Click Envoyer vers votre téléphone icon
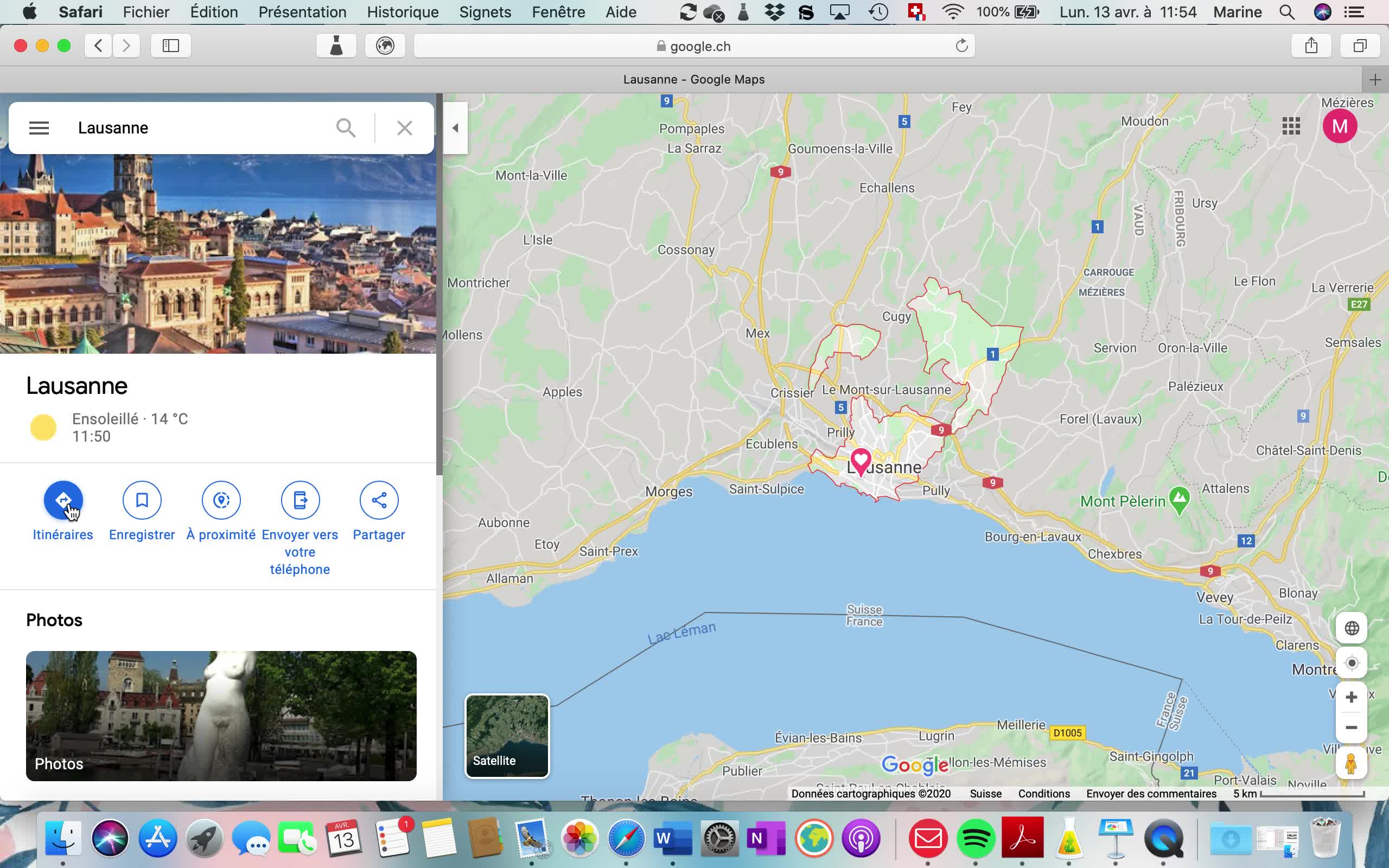 300,500
